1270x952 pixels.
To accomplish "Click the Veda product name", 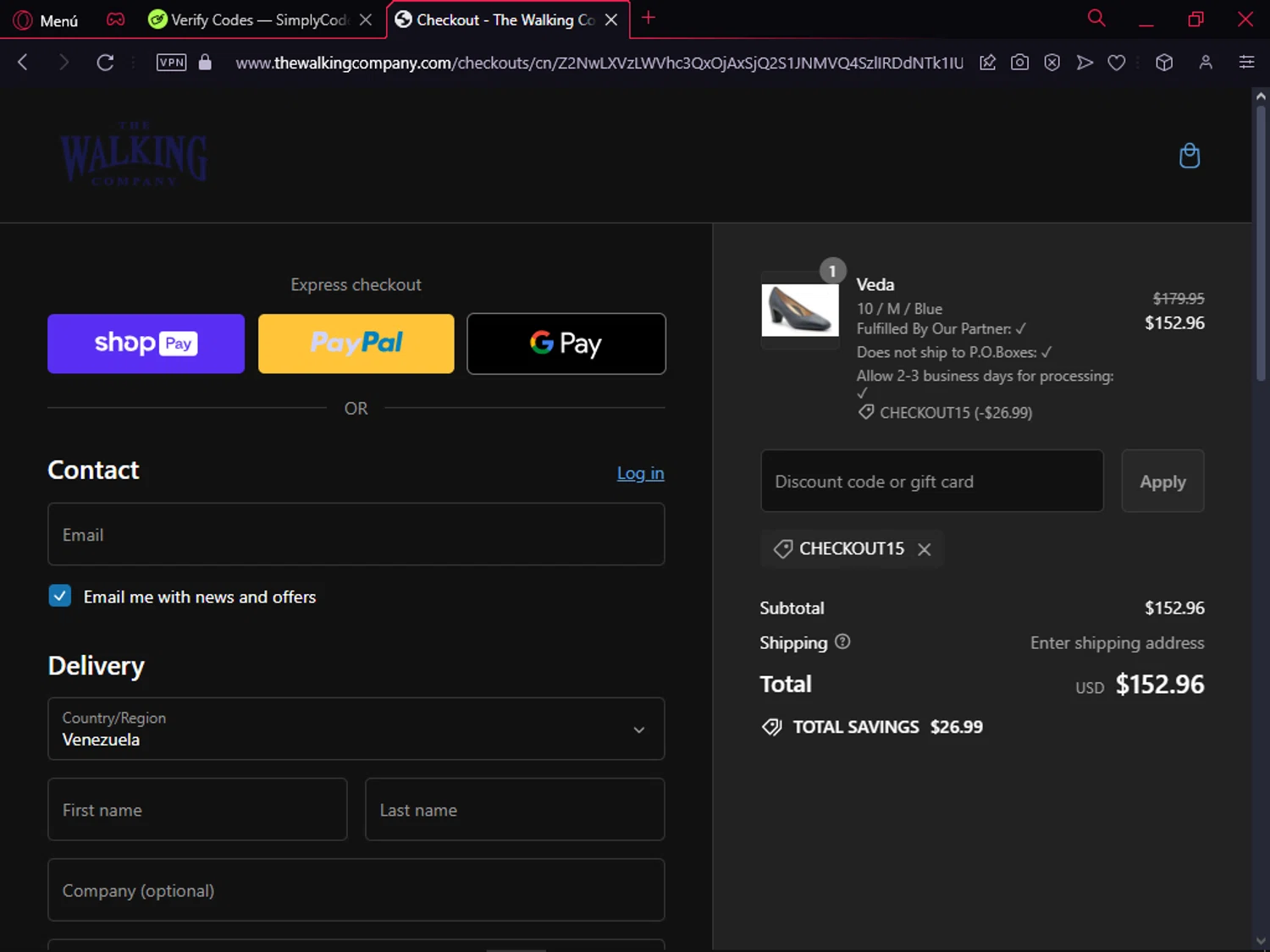I will 875,284.
